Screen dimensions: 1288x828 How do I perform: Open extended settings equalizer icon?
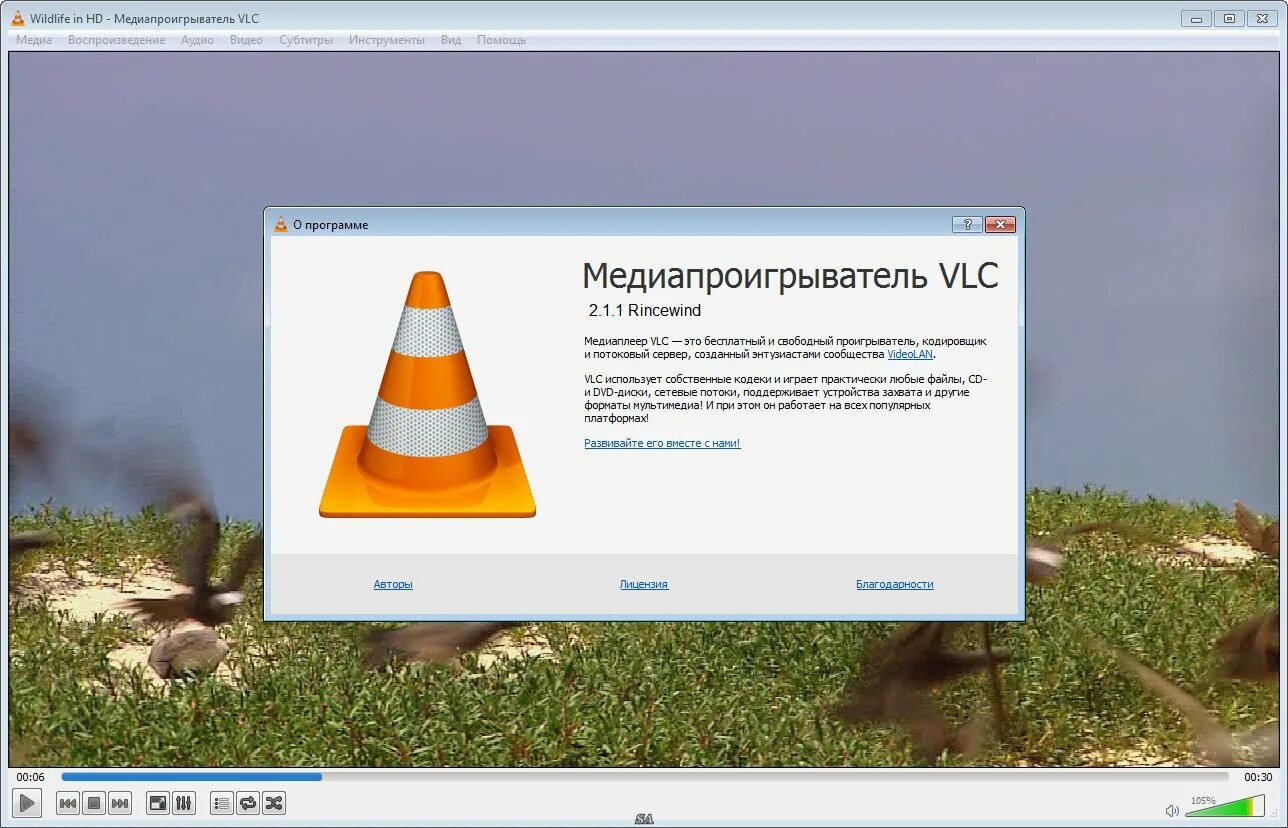click(x=184, y=803)
